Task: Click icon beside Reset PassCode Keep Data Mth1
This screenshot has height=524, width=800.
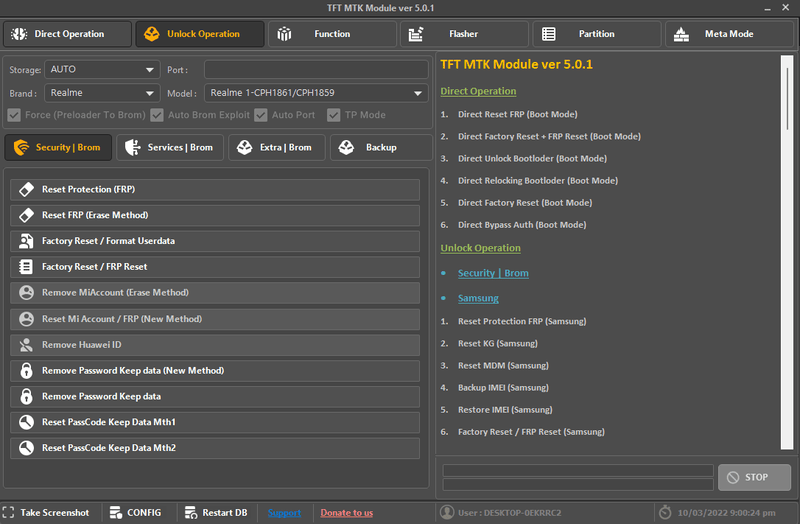Action: tap(26, 422)
